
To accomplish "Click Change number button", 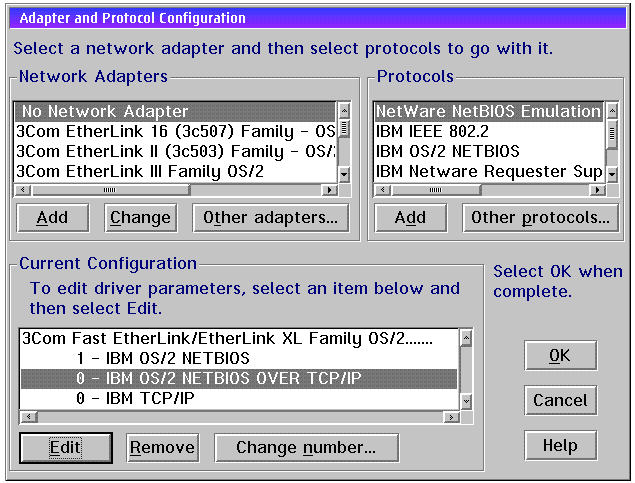I will point(306,447).
